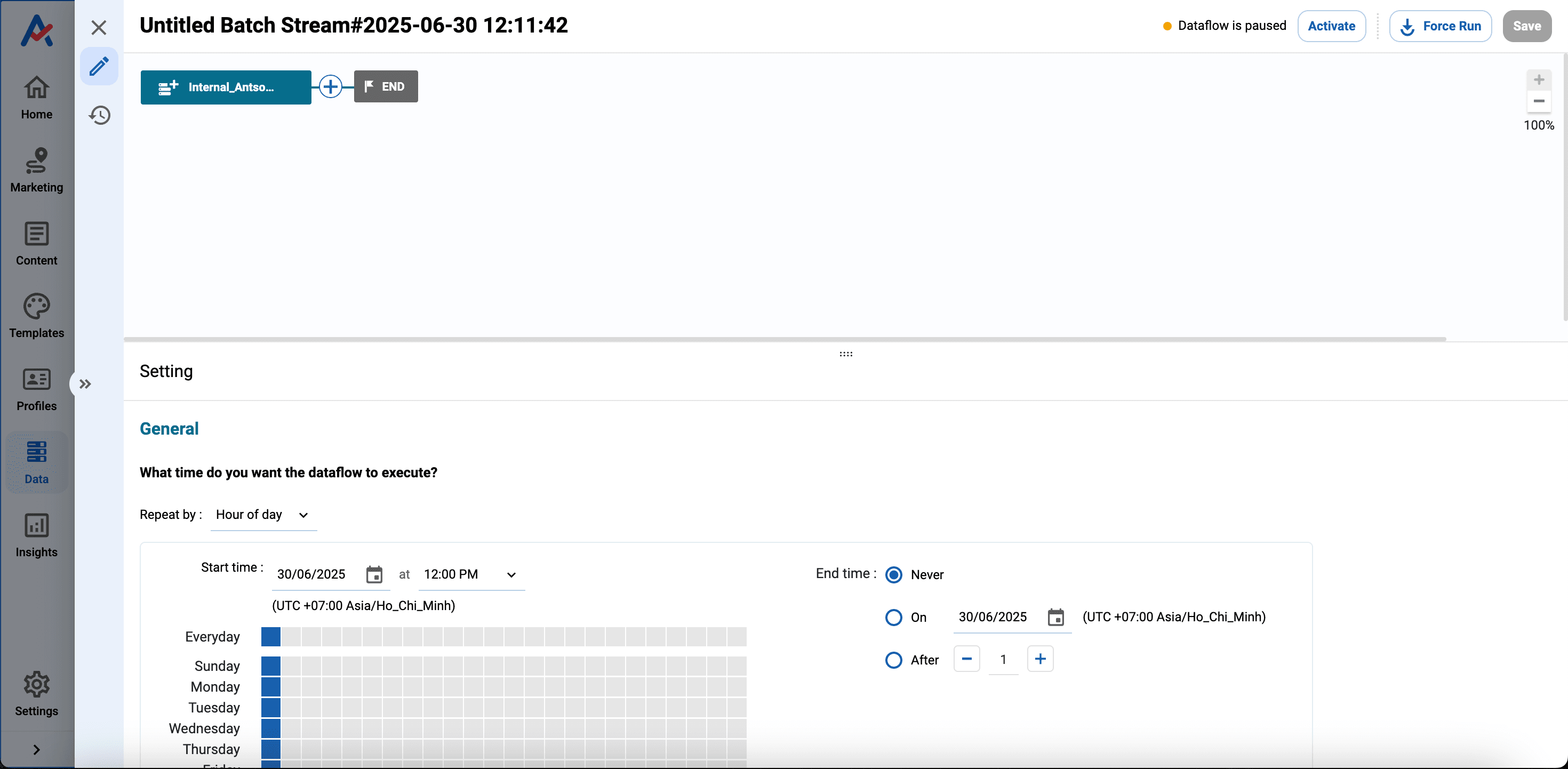Select the first hour cell in Everyday row
This screenshot has width=1568, height=769.
270,637
